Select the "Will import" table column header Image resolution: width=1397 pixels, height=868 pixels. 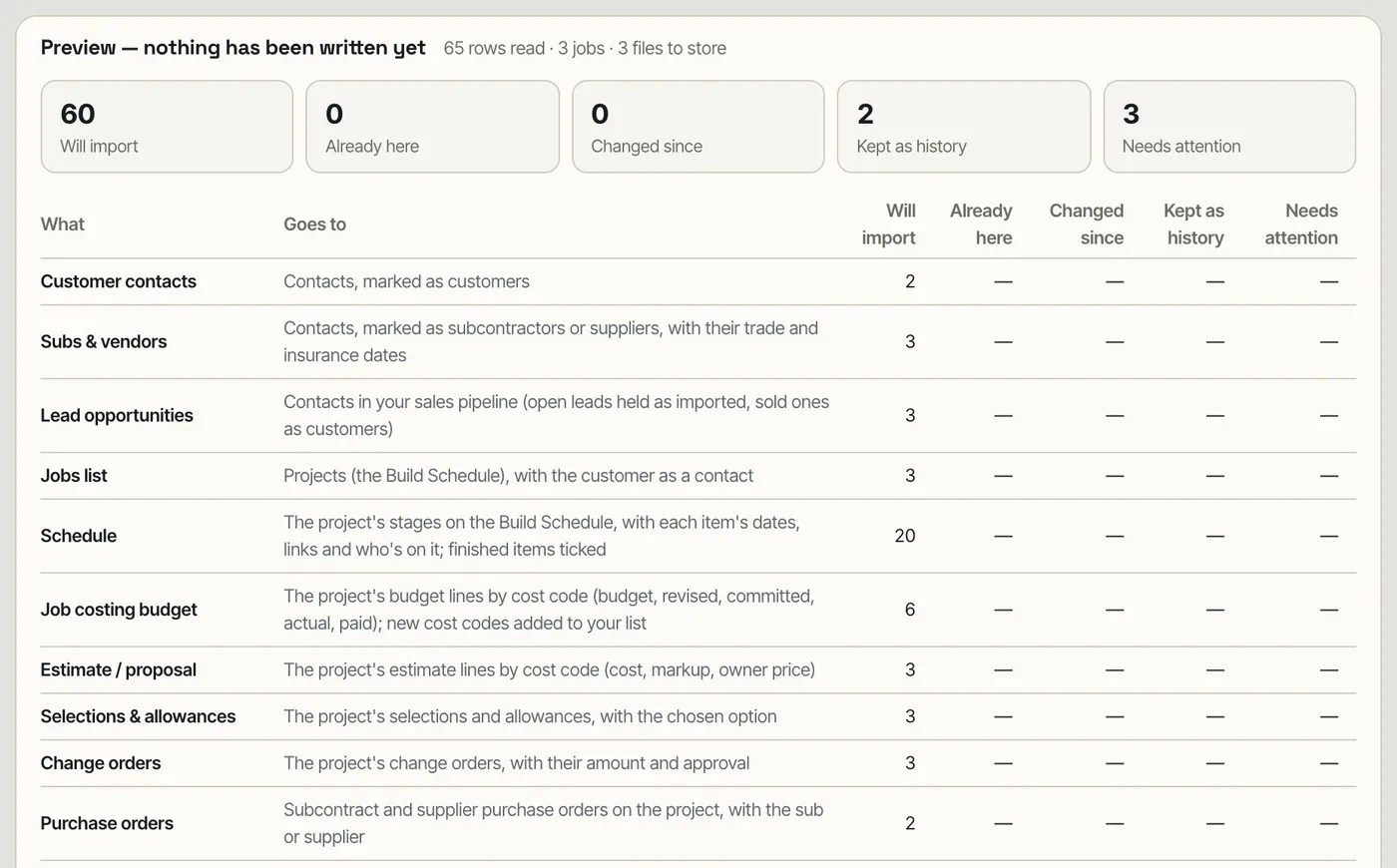pyautogui.click(x=889, y=224)
